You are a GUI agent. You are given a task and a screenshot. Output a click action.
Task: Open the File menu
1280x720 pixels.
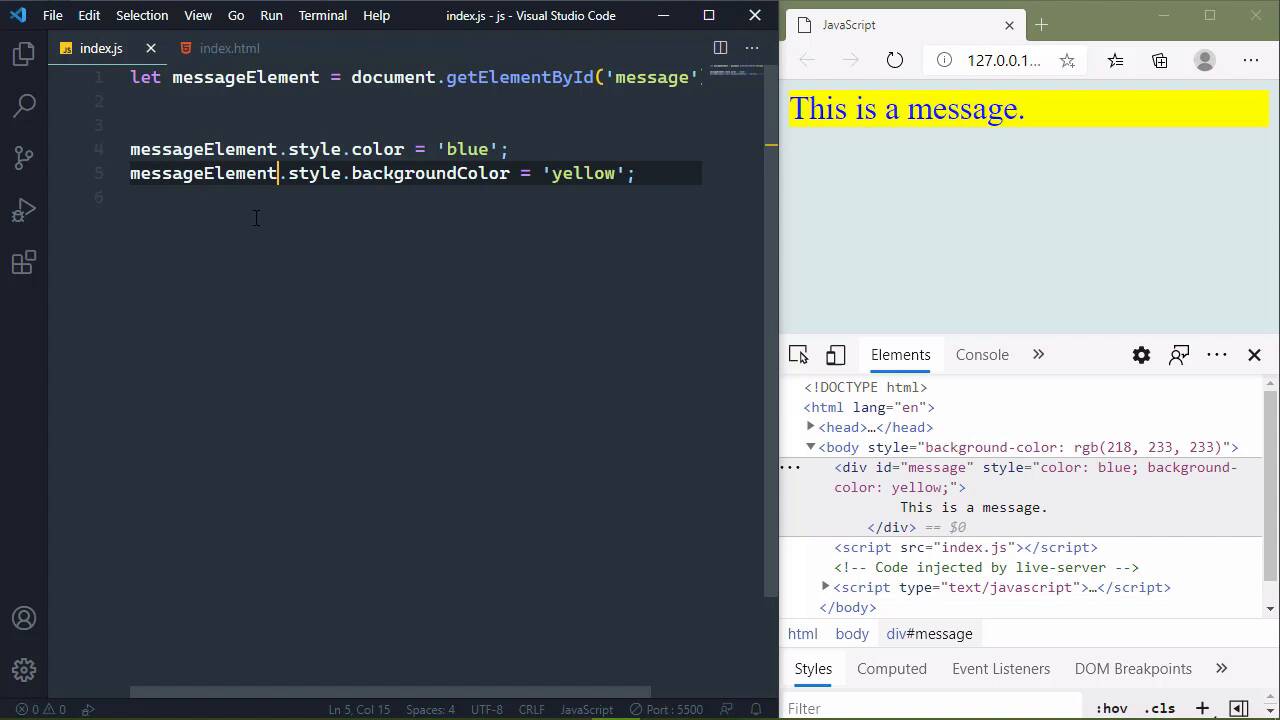pyautogui.click(x=53, y=15)
